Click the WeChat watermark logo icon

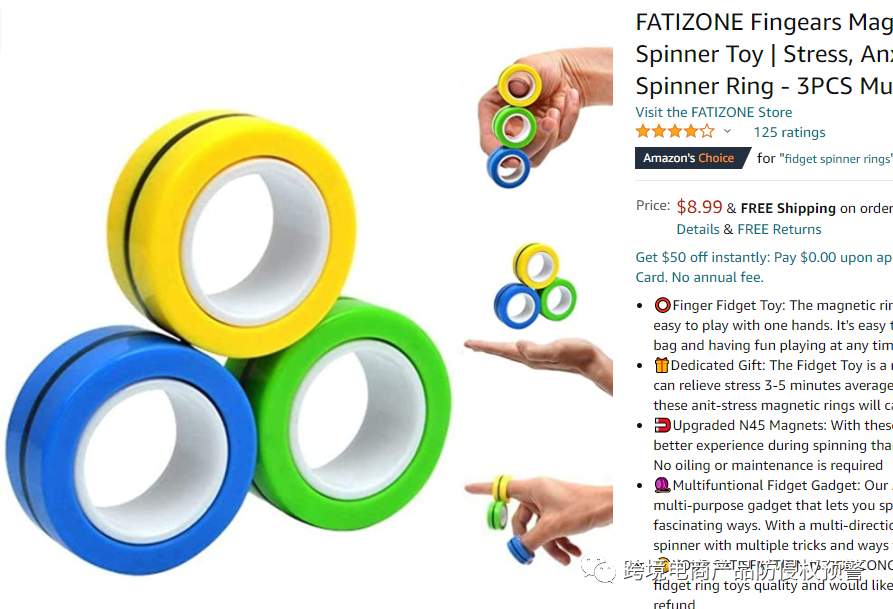(x=598, y=569)
